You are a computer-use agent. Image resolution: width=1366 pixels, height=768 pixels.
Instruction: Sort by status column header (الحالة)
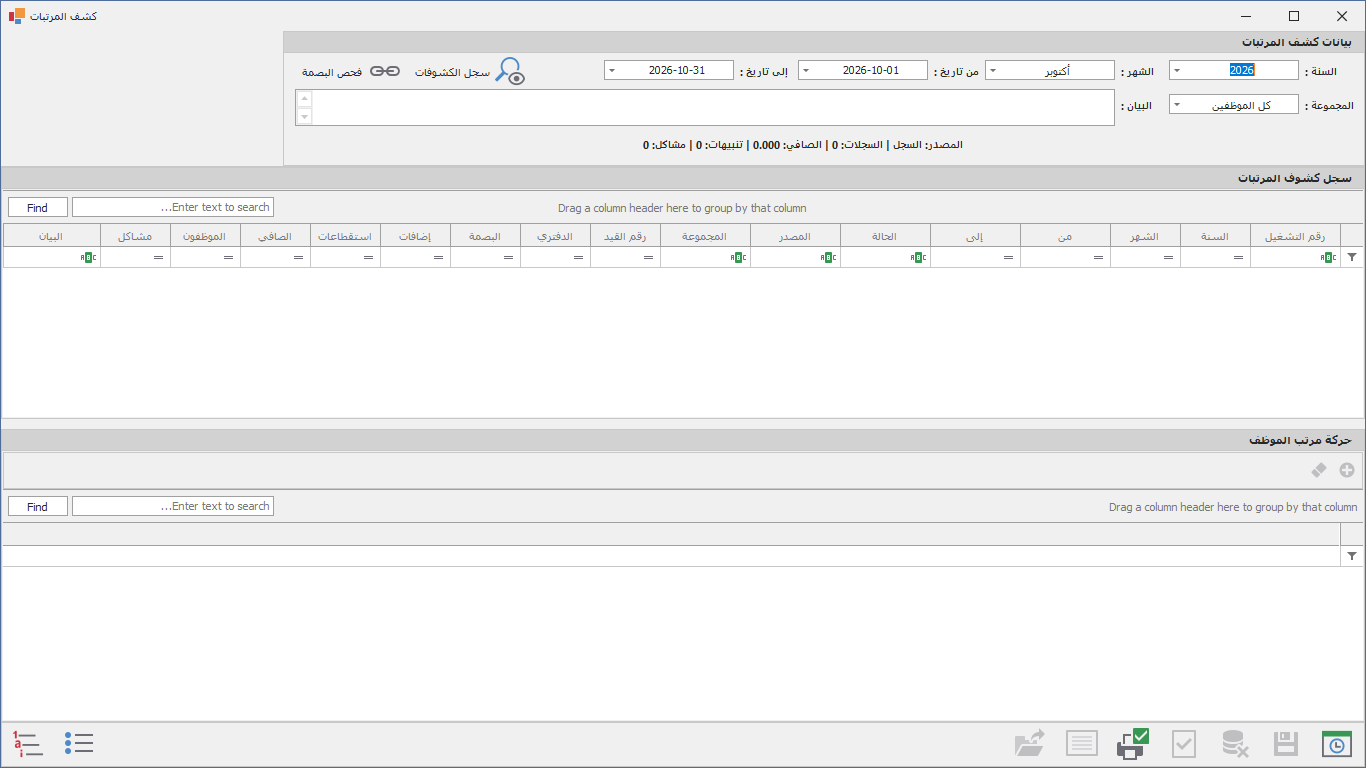point(885,236)
